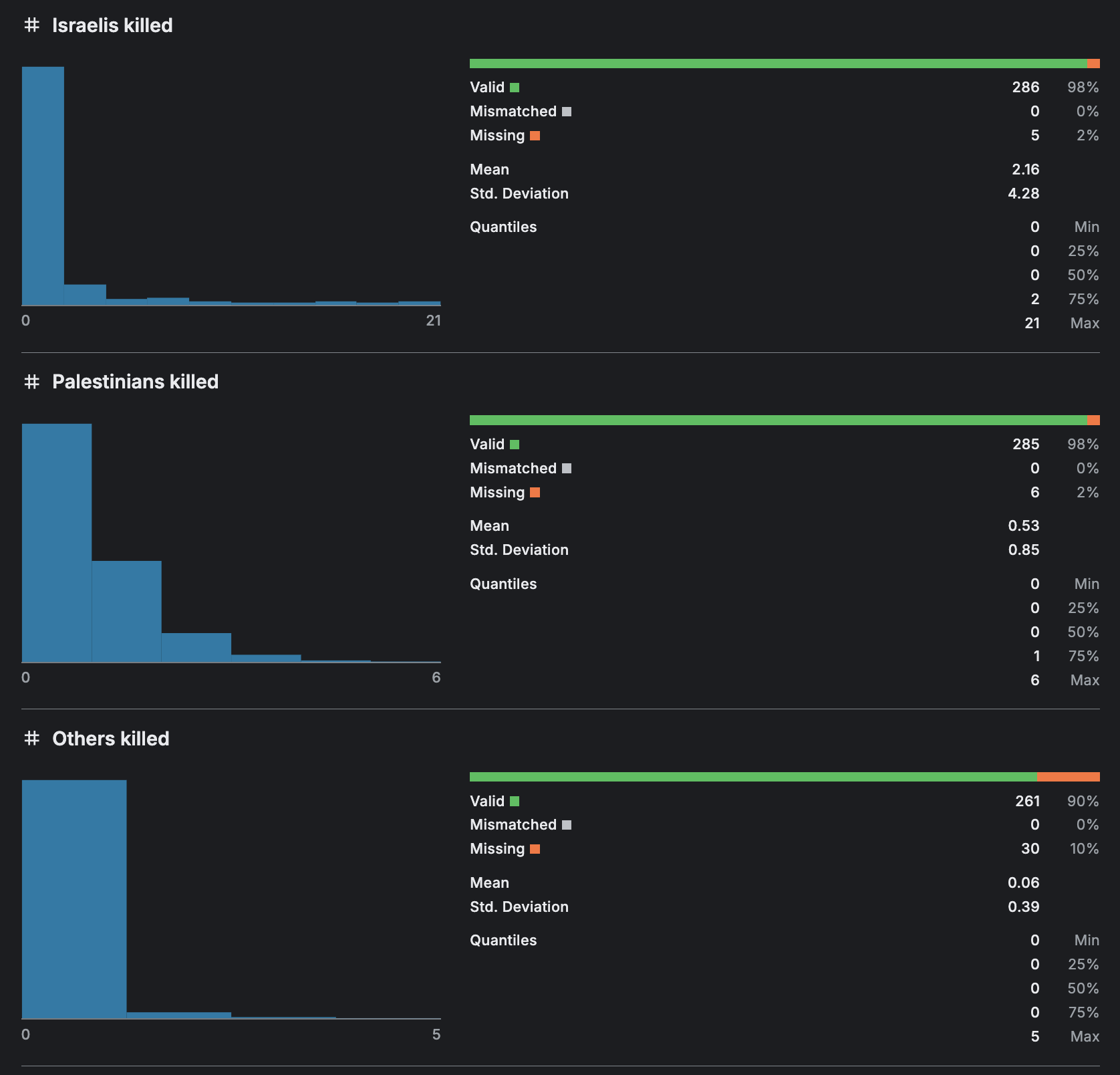The width and height of the screenshot is (1120, 1075).
Task: Select the tallest bar in Others killed histogram
Action: 74,899
